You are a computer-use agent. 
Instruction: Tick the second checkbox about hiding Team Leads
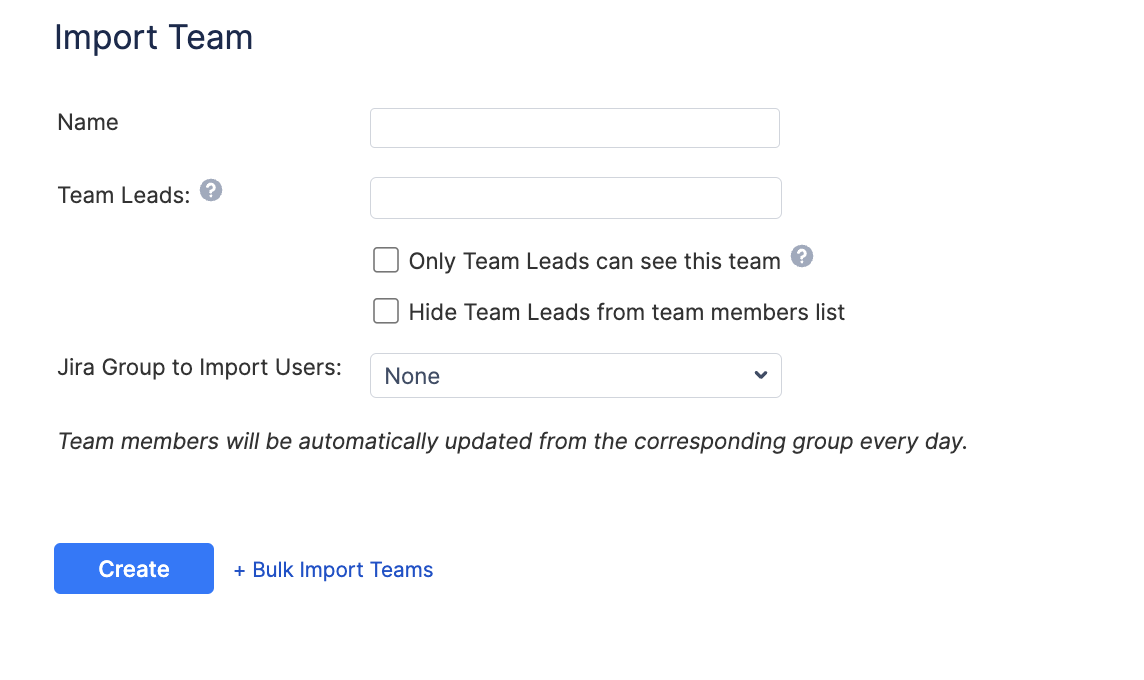coord(385,311)
